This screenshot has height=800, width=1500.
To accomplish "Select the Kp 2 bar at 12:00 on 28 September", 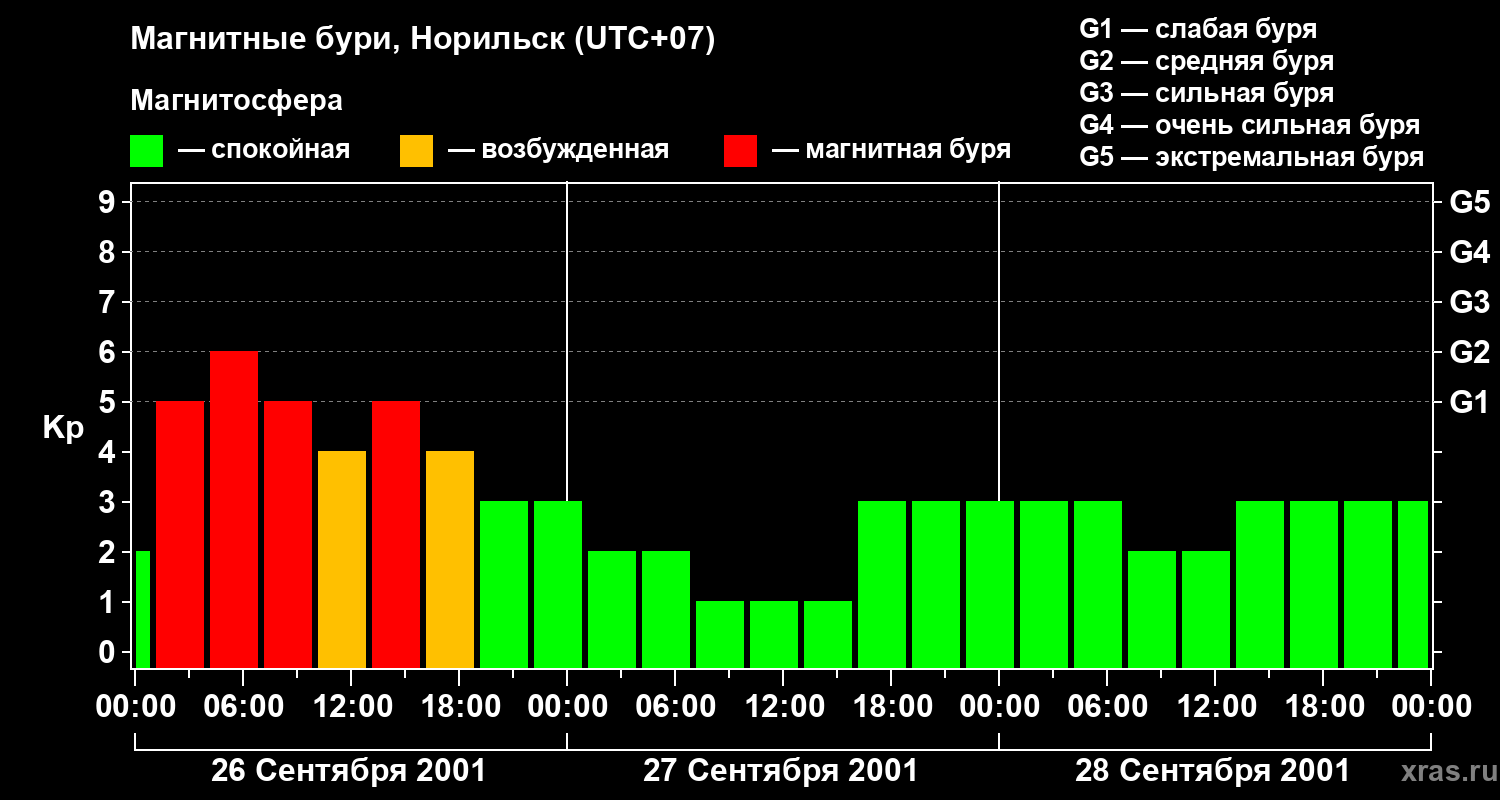I will [x=1206, y=610].
